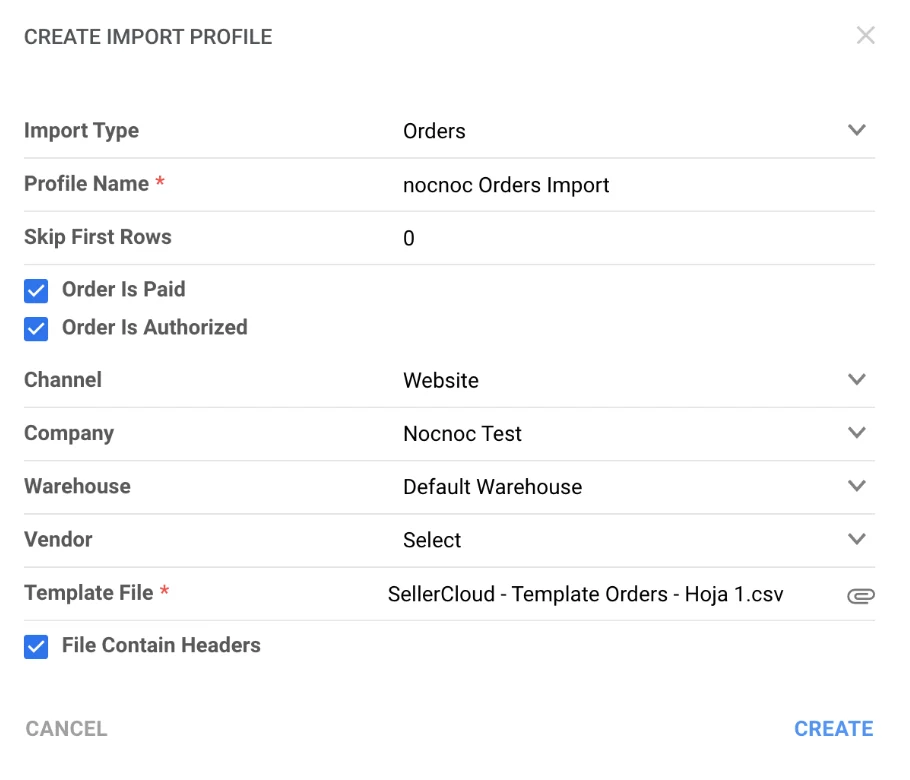Viewport: 910px width, 780px height.
Task: Expand the Warehouse dropdown
Action: [x=638, y=486]
